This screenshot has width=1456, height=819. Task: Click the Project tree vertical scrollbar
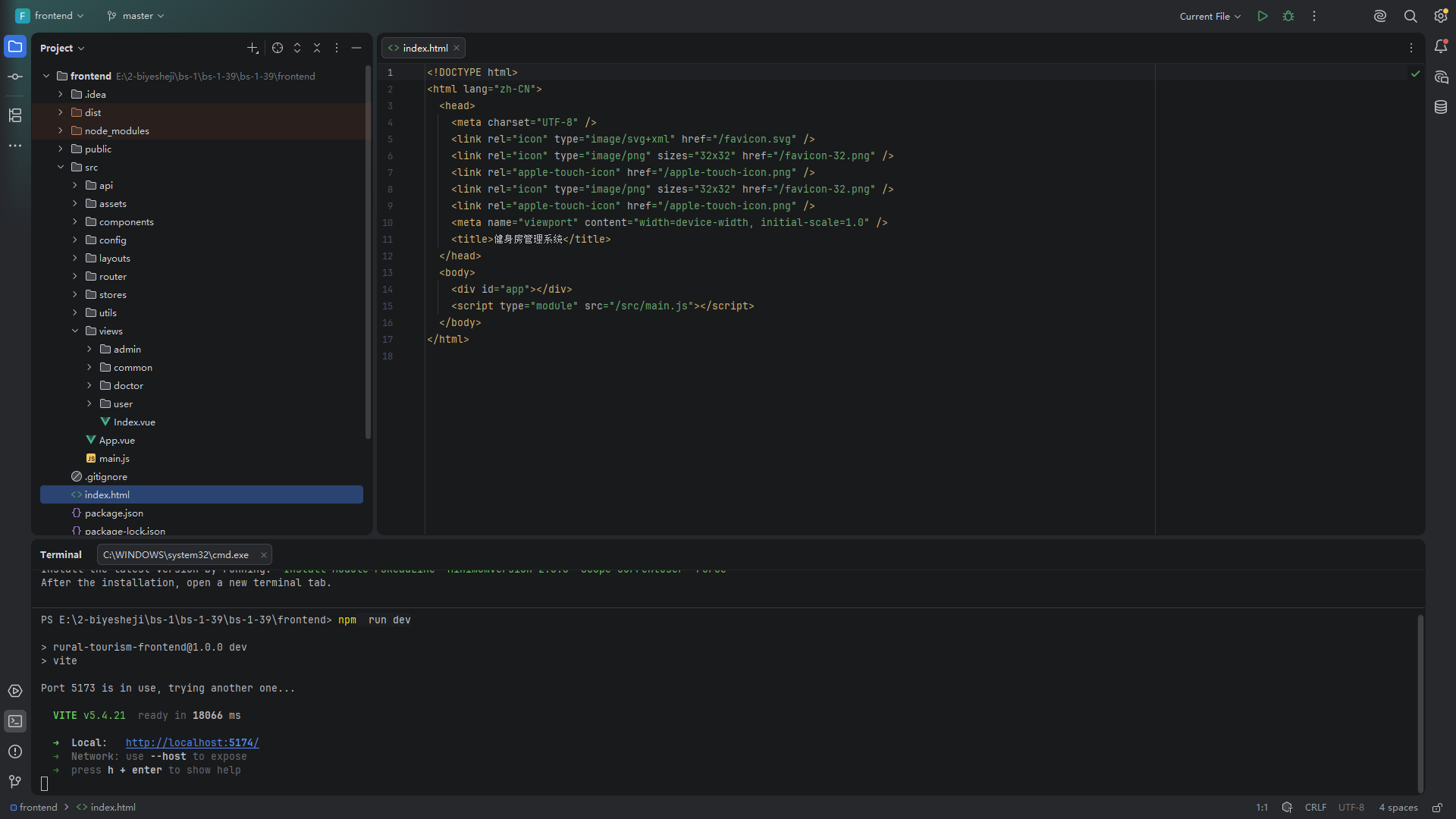pos(368,252)
